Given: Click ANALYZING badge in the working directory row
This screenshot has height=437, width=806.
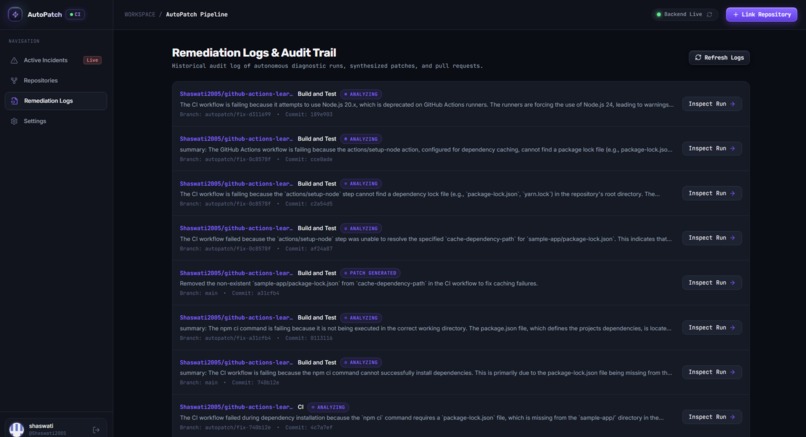Looking at the screenshot, I should coord(361,318).
